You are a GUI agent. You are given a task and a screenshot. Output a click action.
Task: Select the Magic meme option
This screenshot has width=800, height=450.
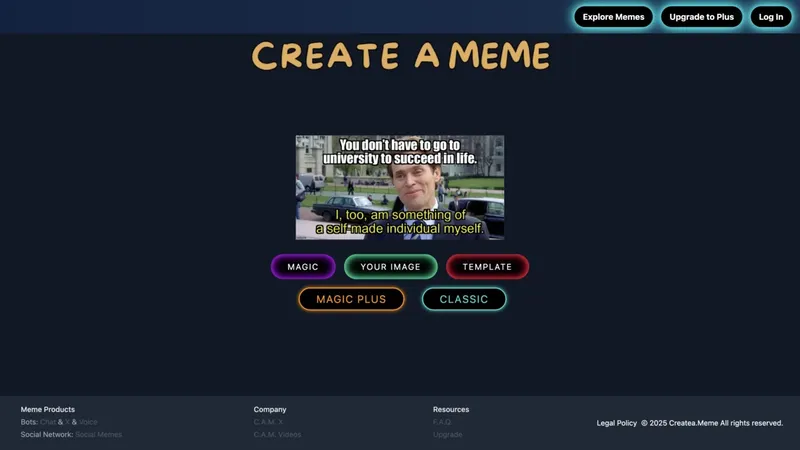coord(303,267)
